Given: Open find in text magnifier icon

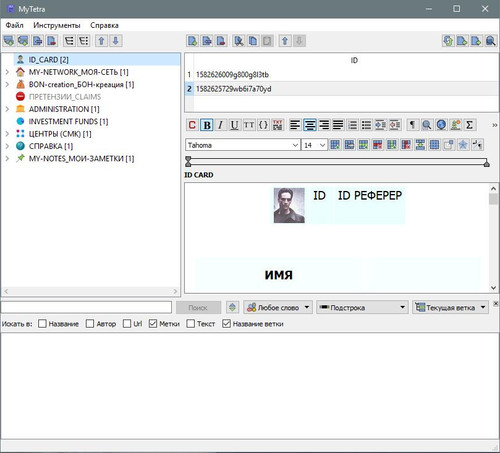Looking at the screenshot, I should pos(427,125).
